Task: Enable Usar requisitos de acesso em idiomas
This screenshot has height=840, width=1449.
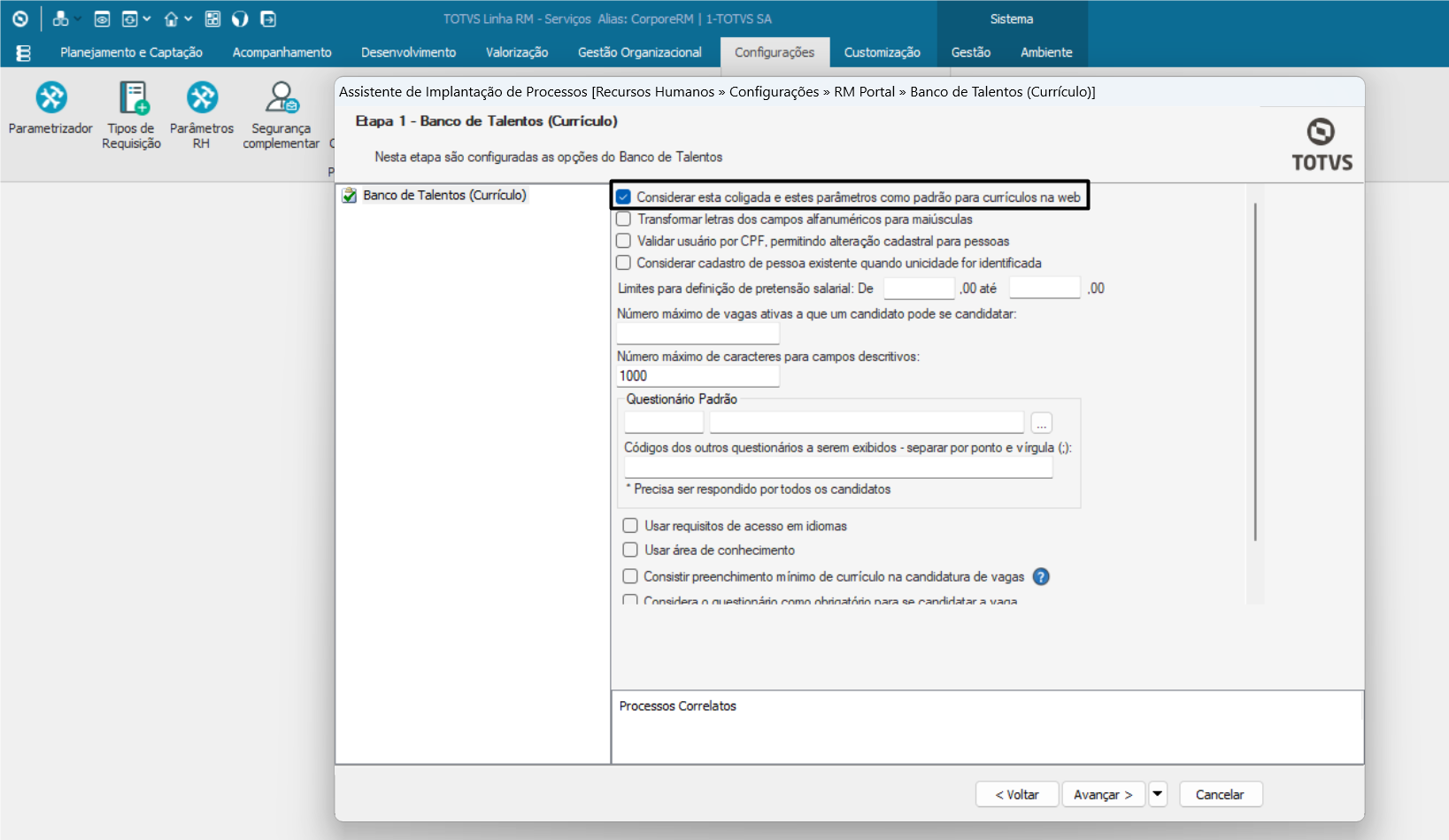Action: 630,526
